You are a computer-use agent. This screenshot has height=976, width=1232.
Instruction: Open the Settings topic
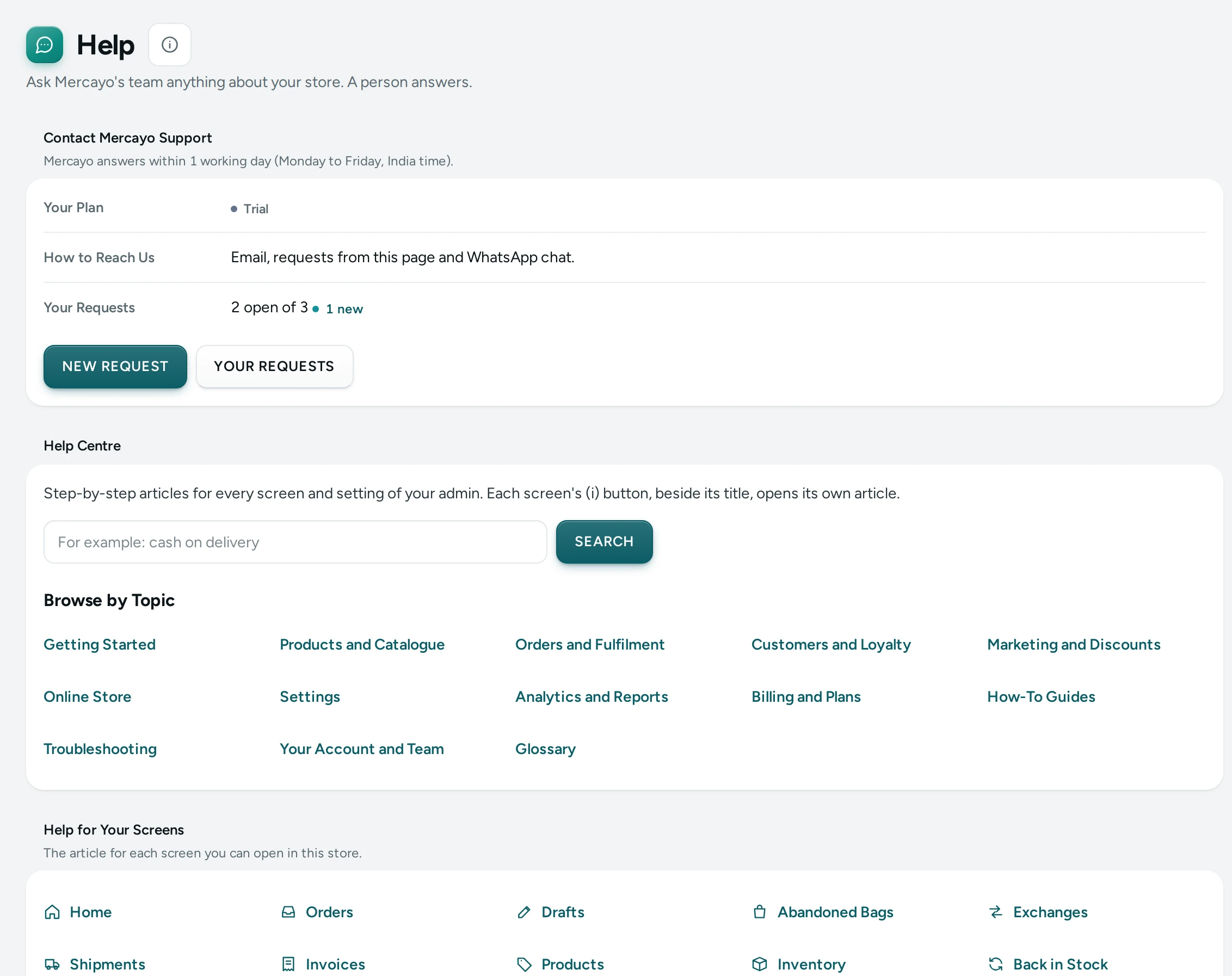pyautogui.click(x=310, y=696)
